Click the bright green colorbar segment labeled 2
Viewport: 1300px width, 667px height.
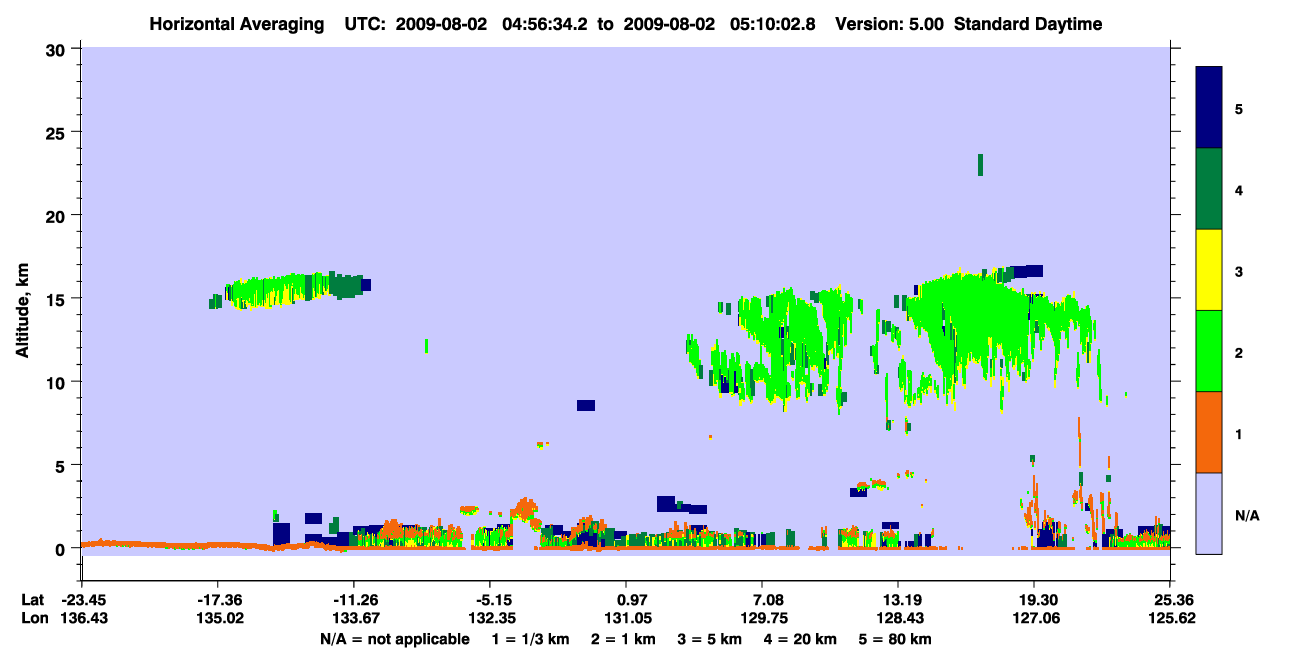tap(1209, 351)
